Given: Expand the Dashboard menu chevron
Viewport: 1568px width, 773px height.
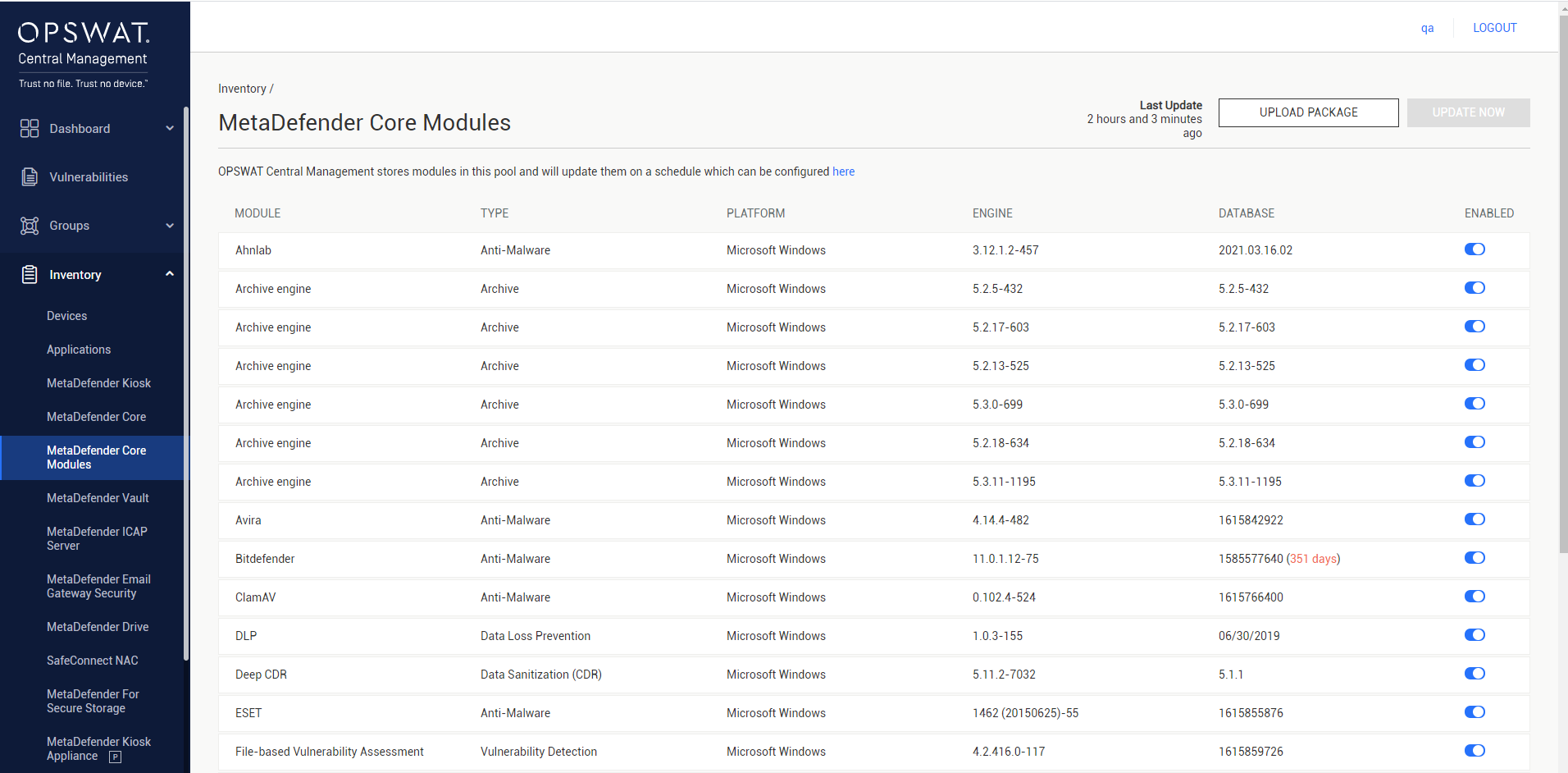Looking at the screenshot, I should click(170, 128).
